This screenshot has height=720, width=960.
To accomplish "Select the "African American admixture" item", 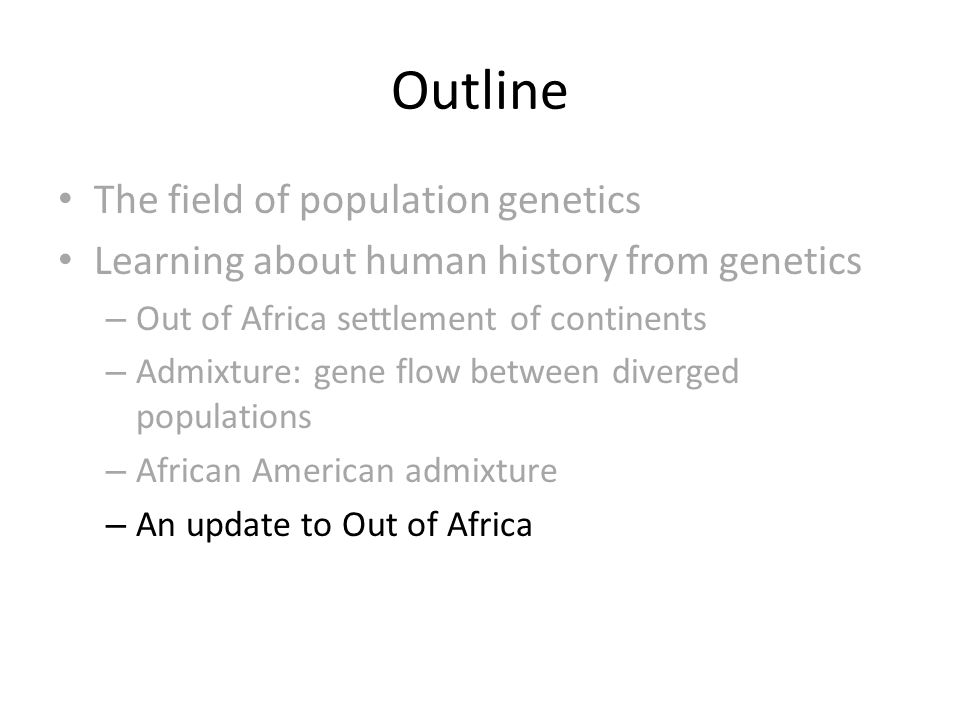I will coord(347,471).
